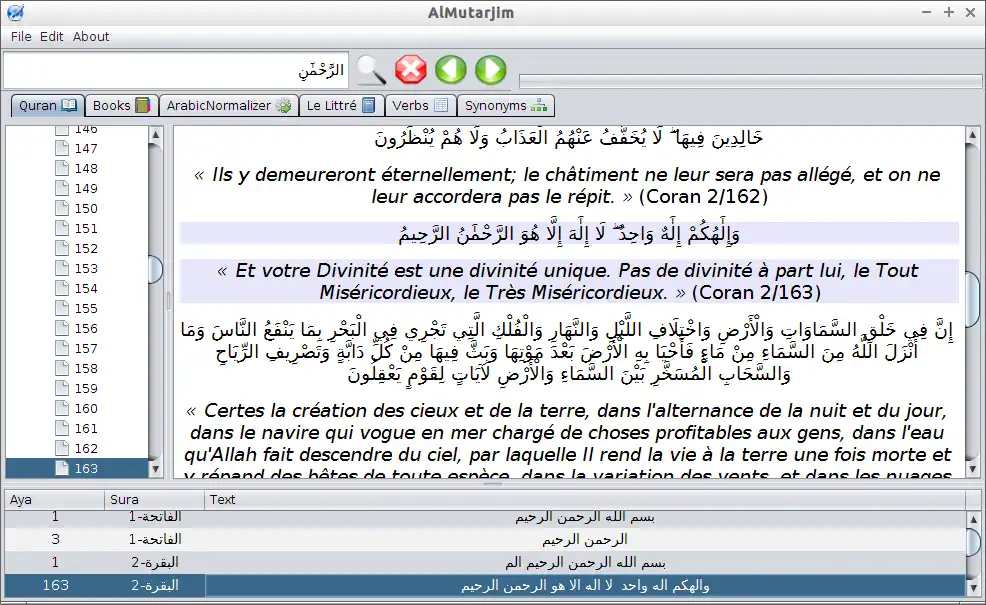Select verse 154 in the tree

pyautogui.click(x=76, y=289)
